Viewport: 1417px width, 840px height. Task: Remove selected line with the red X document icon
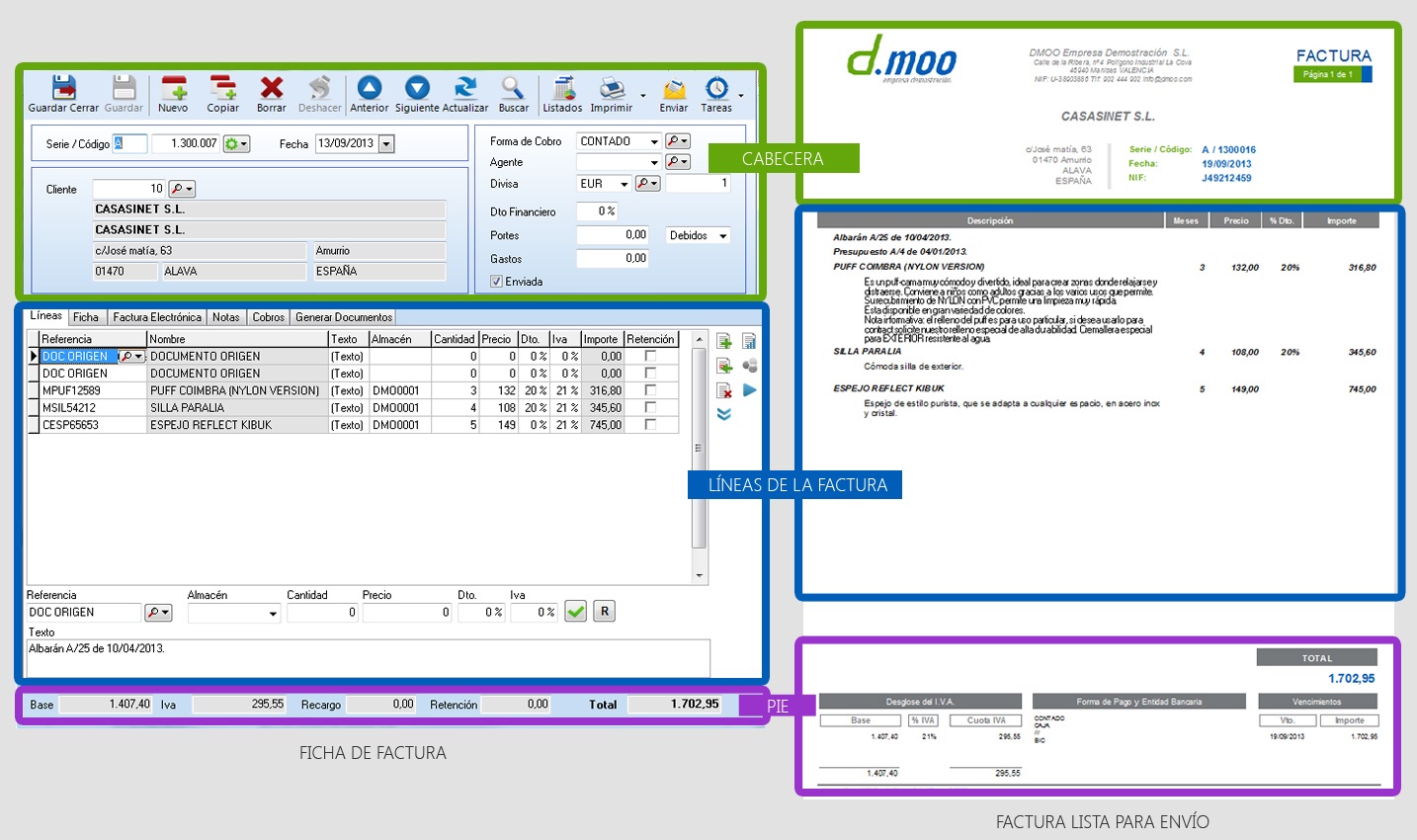pyautogui.click(x=724, y=389)
